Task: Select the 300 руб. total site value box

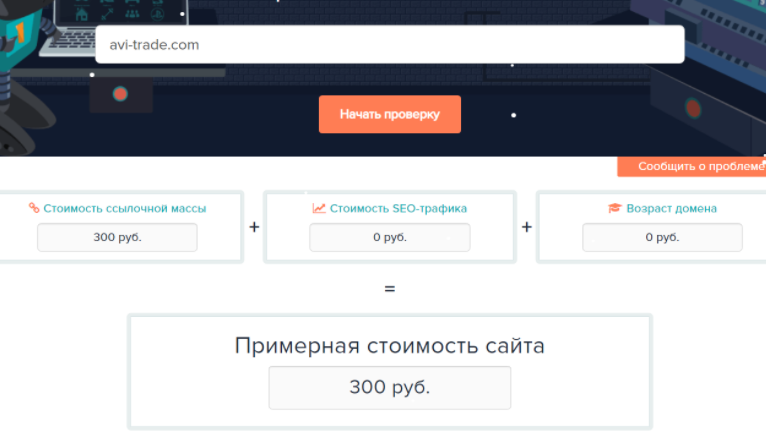Action: click(x=390, y=388)
